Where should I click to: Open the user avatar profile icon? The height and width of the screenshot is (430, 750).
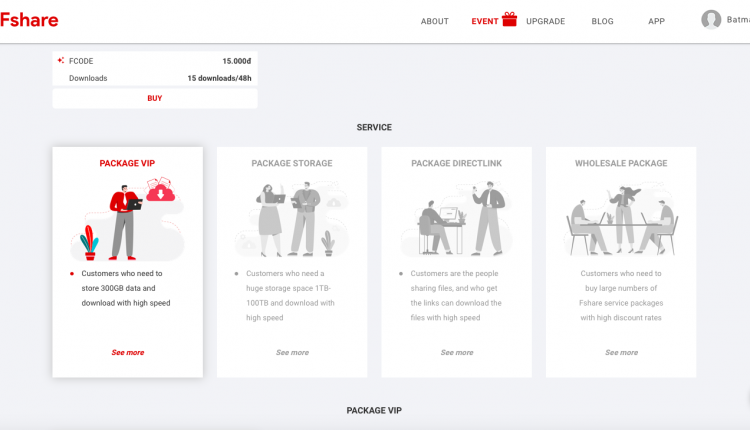(711, 20)
